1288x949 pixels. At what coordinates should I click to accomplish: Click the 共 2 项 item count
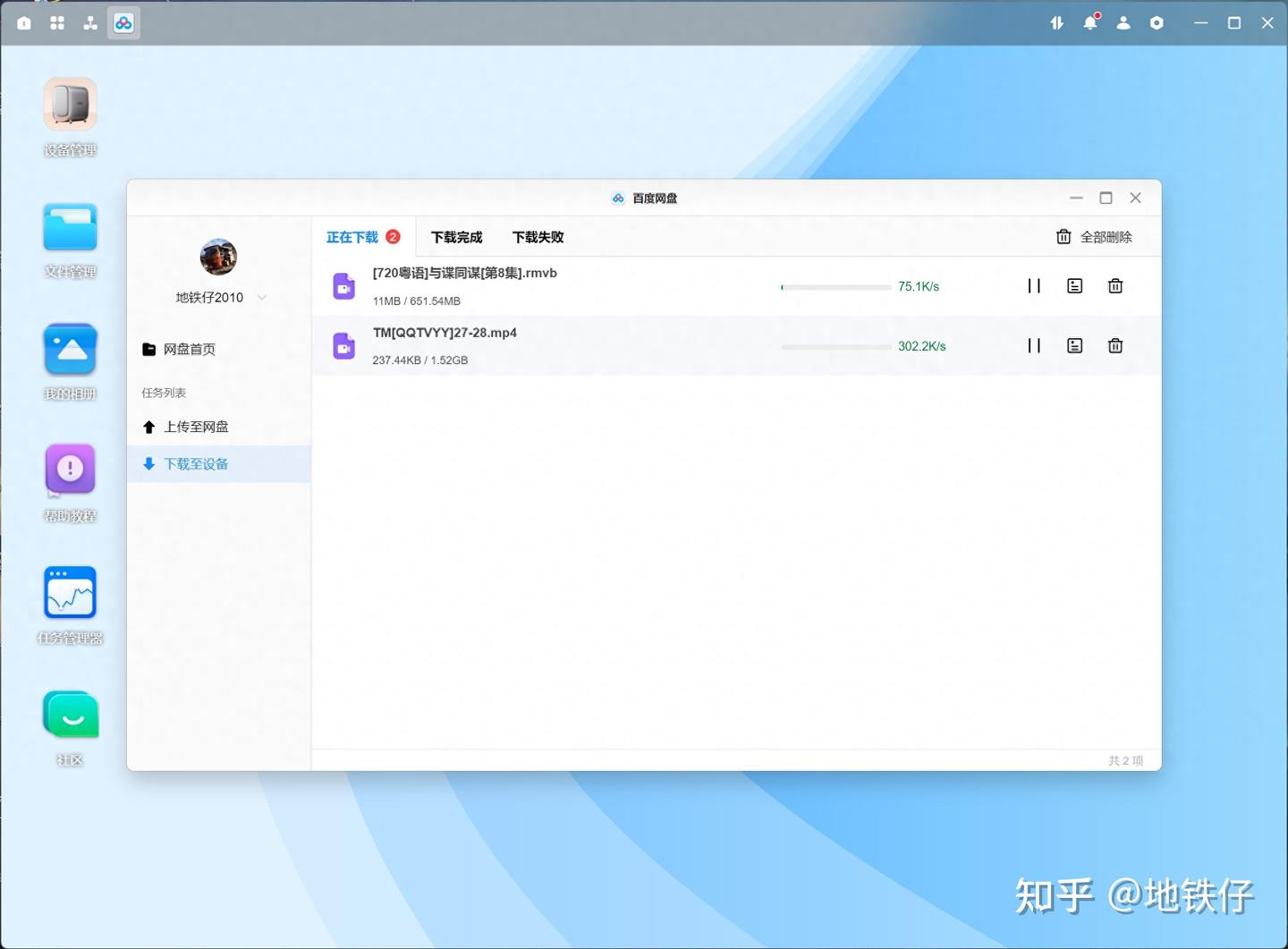[x=1125, y=760]
